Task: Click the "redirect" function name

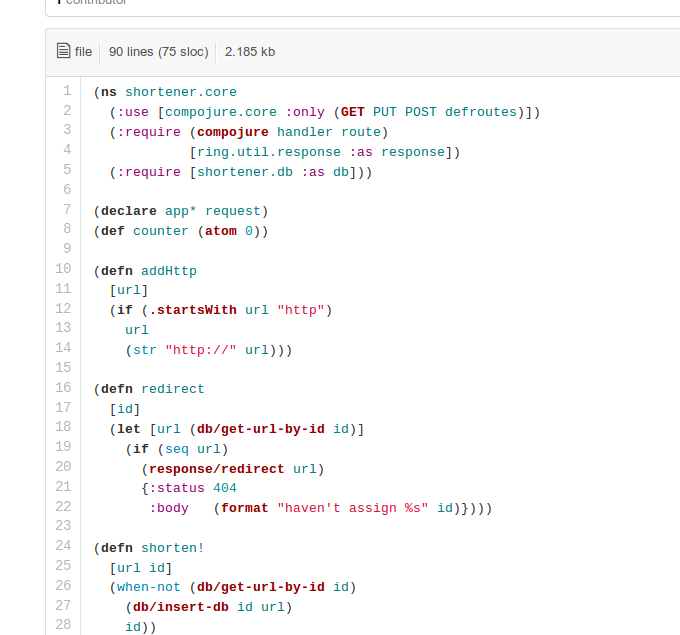Action: [x=173, y=389]
